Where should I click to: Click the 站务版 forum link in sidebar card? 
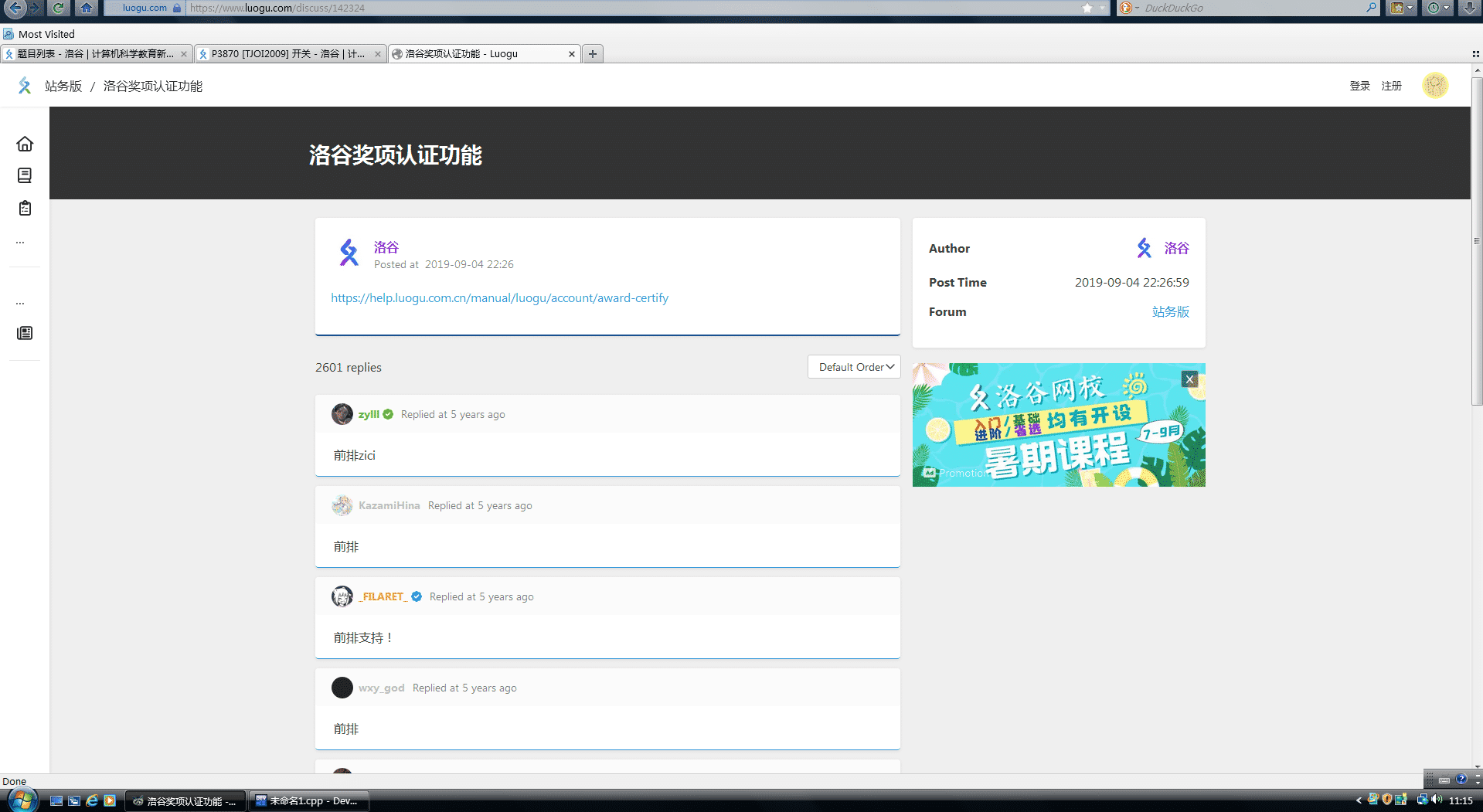point(1170,312)
